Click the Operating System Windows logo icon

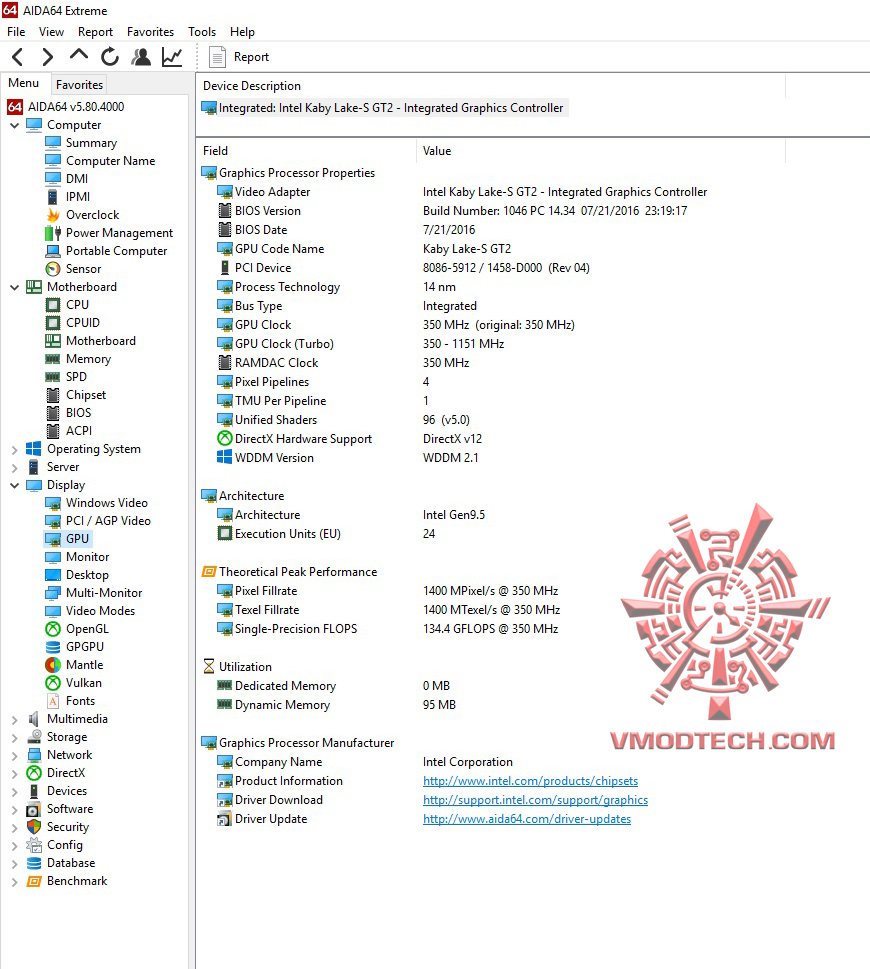34,449
